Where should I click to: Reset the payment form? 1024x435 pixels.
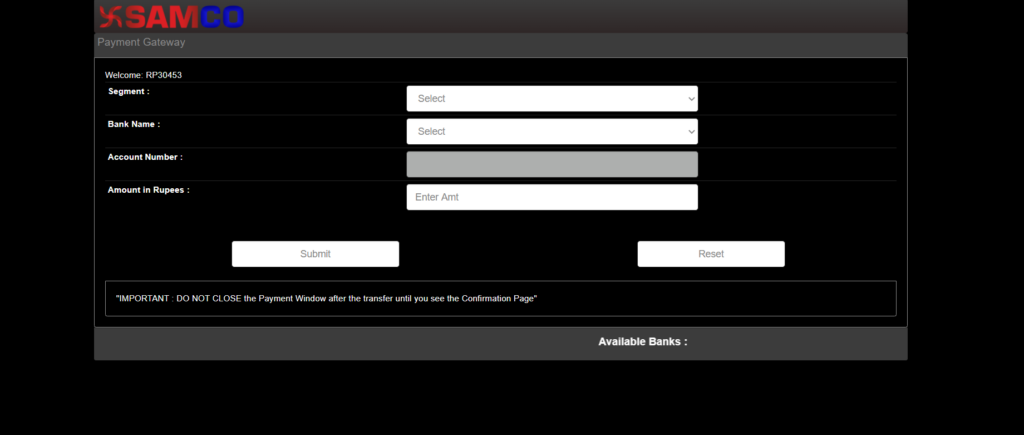click(x=711, y=254)
